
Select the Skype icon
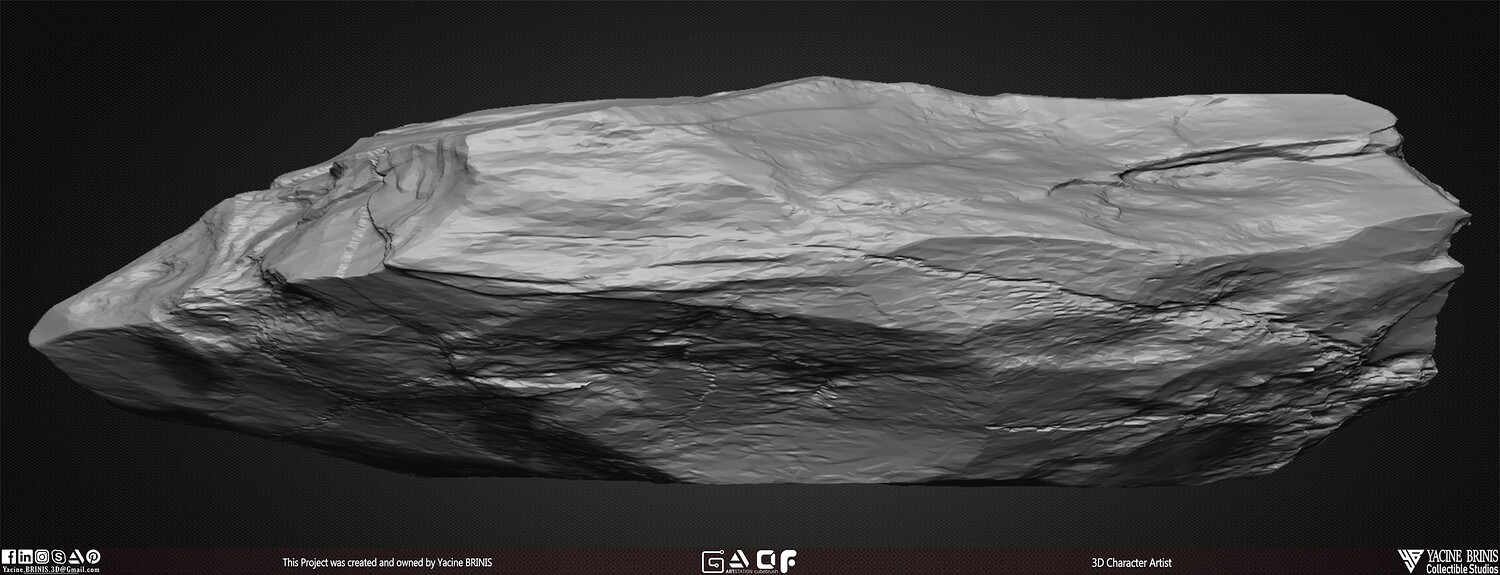point(58,556)
